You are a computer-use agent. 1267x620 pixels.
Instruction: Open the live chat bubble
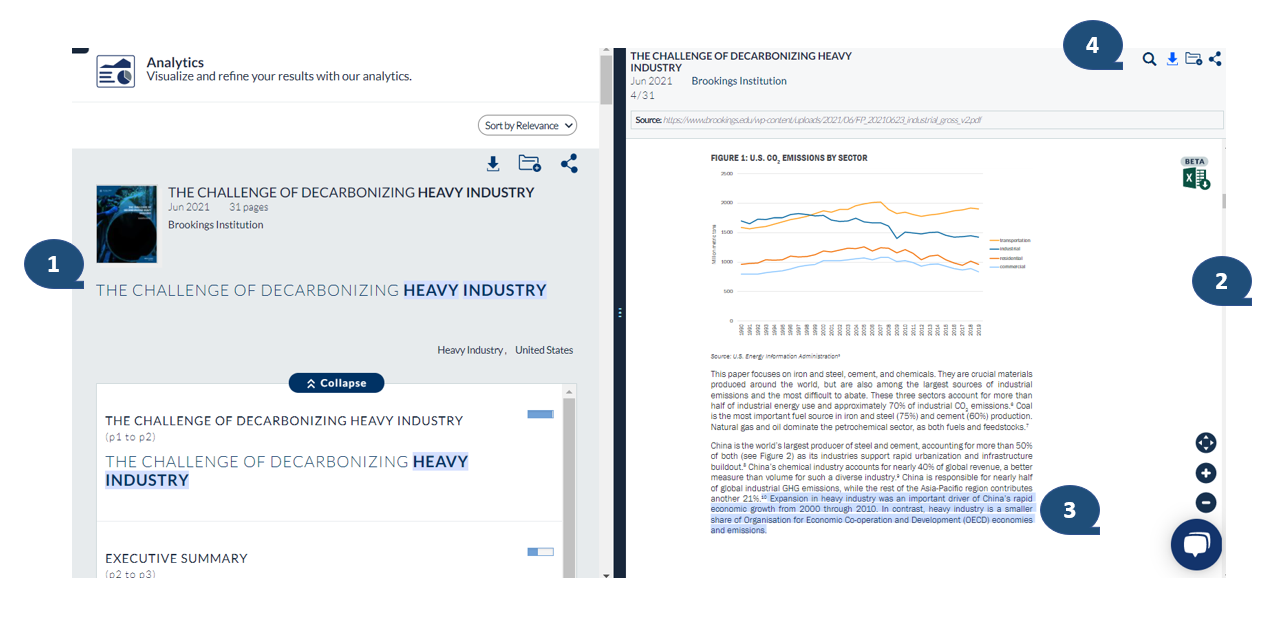tap(1196, 544)
